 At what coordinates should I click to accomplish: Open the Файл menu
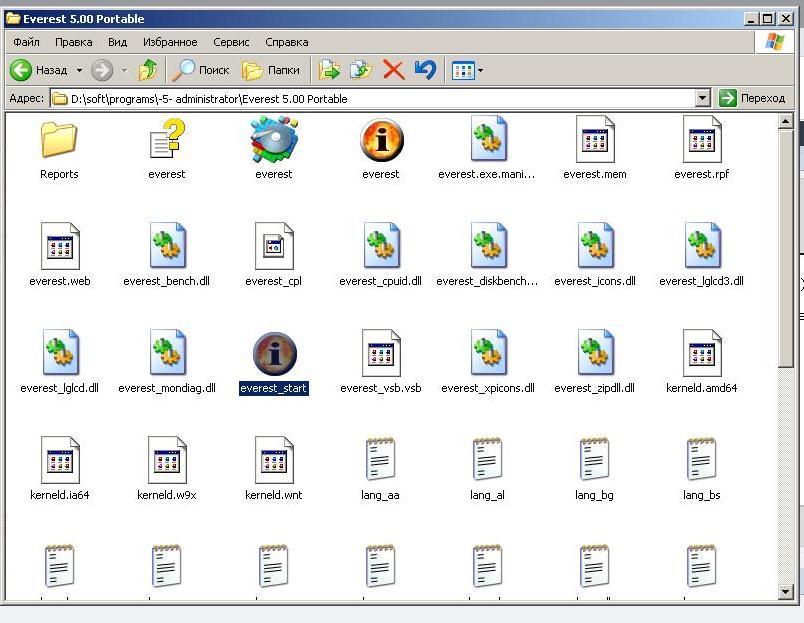(x=27, y=42)
